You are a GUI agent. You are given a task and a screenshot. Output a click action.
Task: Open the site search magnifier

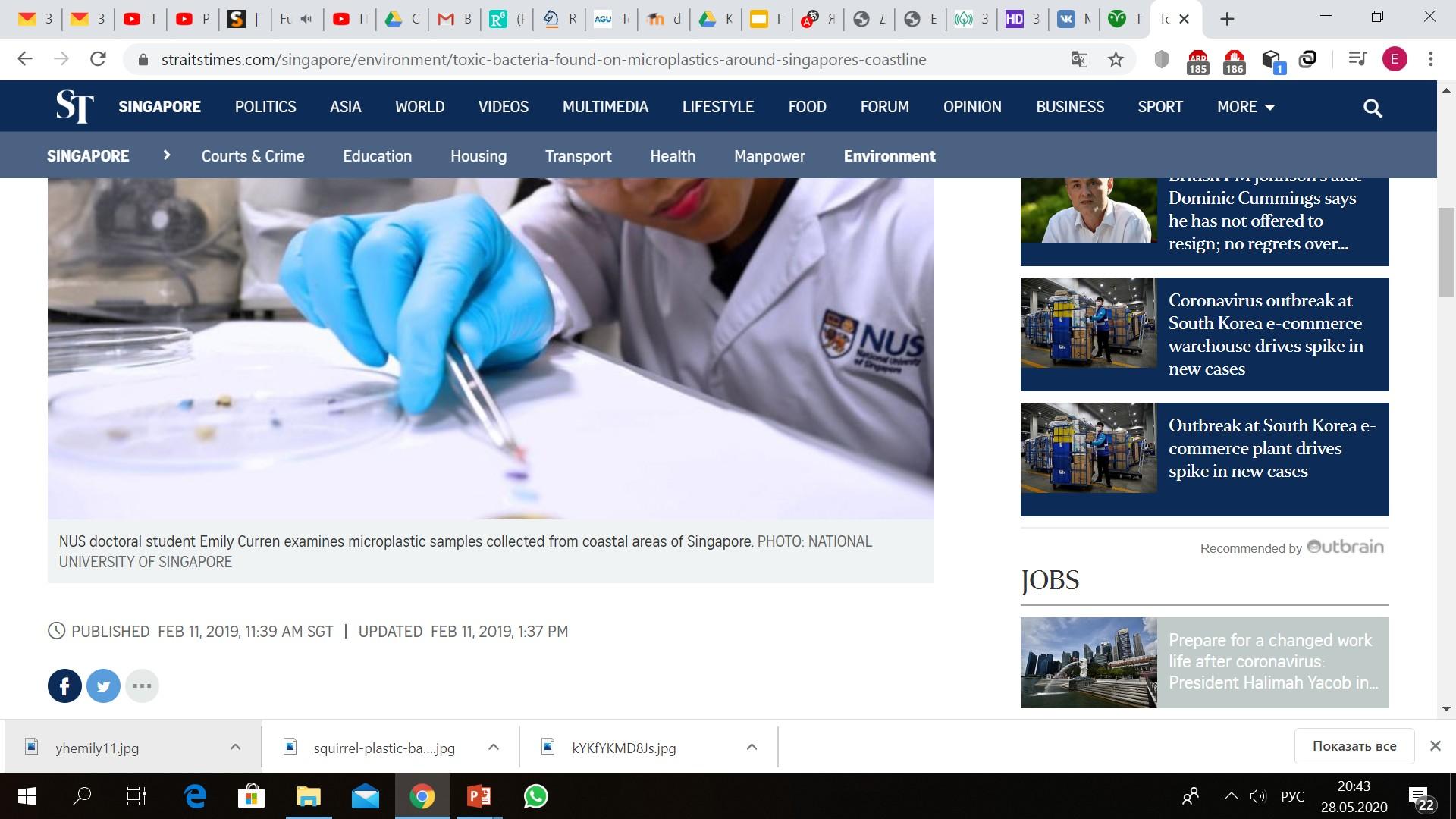point(1373,108)
